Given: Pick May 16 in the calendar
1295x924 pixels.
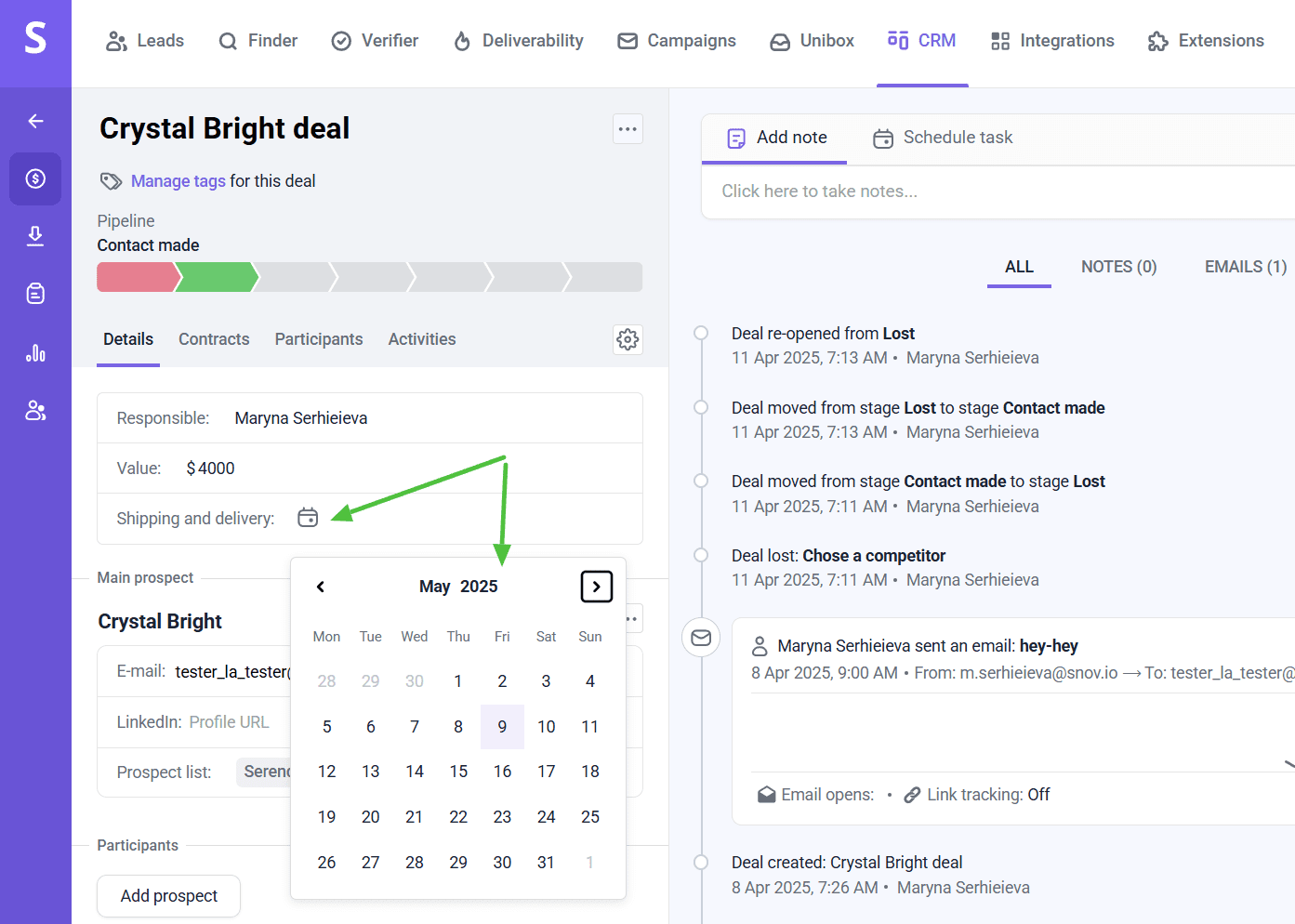Looking at the screenshot, I should point(502,772).
